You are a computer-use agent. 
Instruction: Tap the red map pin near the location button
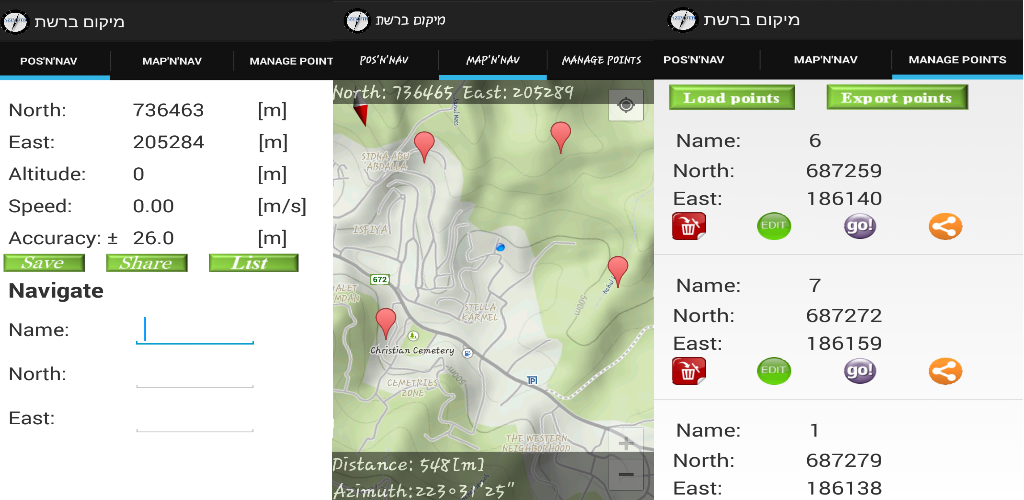pyautogui.click(x=560, y=137)
